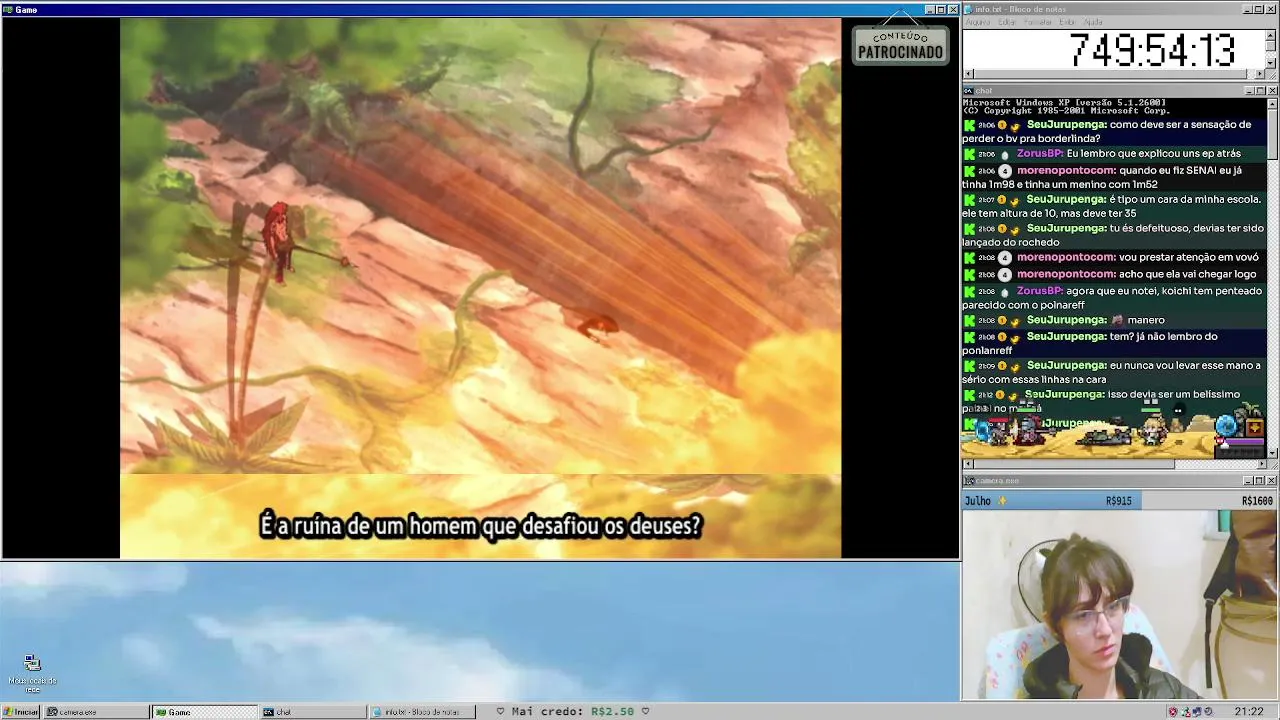Screen dimensions: 1280x720
Task: Click the Iniciar start button
Action: (21, 712)
